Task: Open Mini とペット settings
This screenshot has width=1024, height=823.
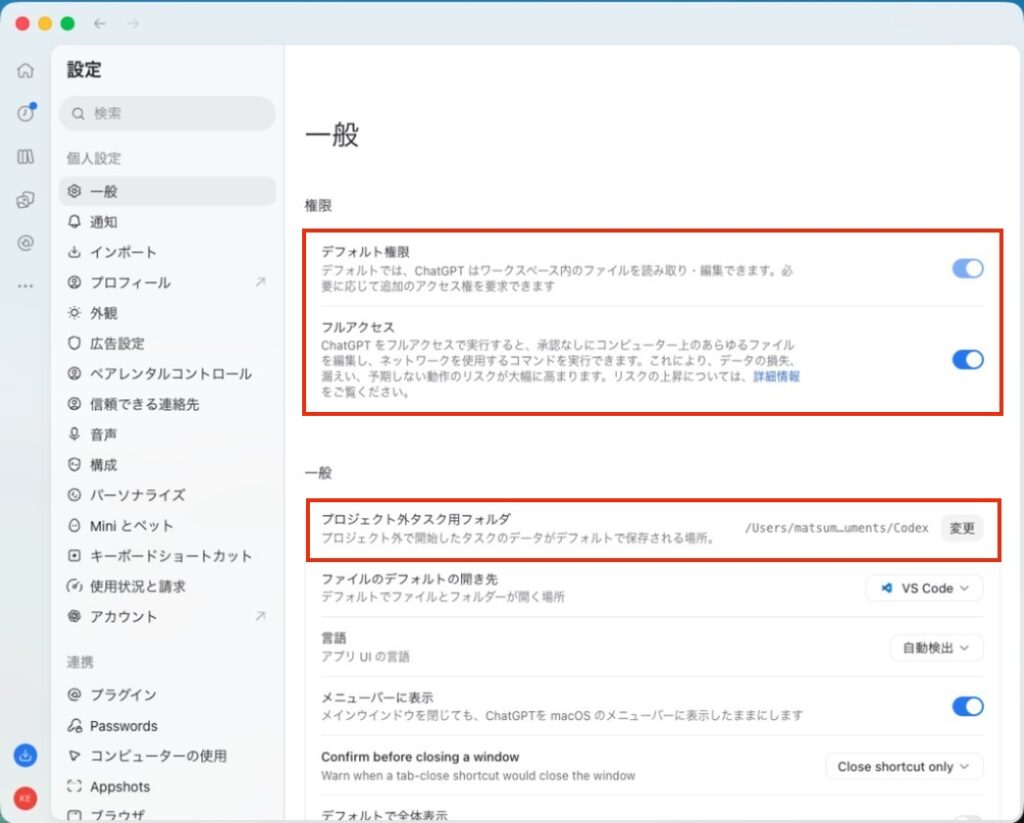Action: click(x=167, y=525)
